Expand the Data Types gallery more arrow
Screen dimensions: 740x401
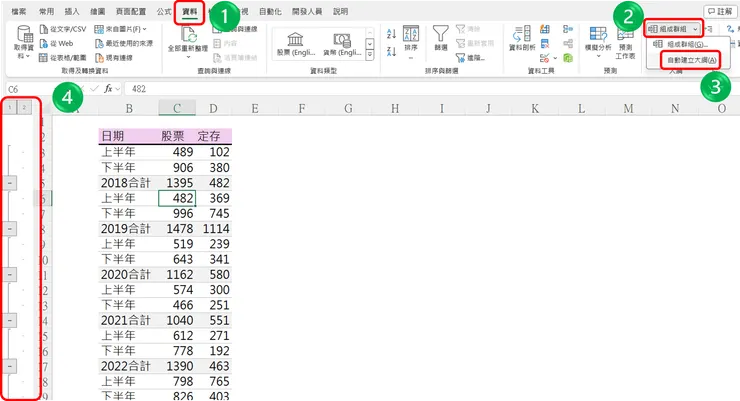pos(370,55)
